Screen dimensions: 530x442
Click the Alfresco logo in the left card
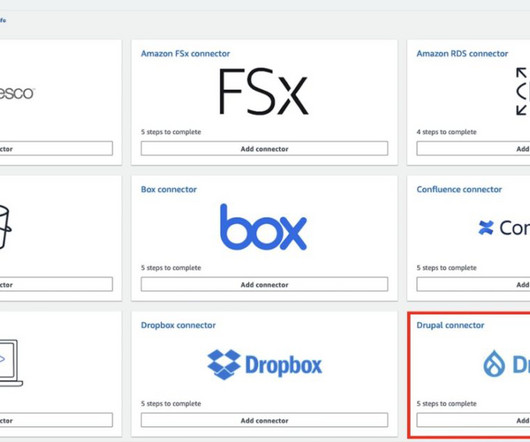tap(17, 93)
